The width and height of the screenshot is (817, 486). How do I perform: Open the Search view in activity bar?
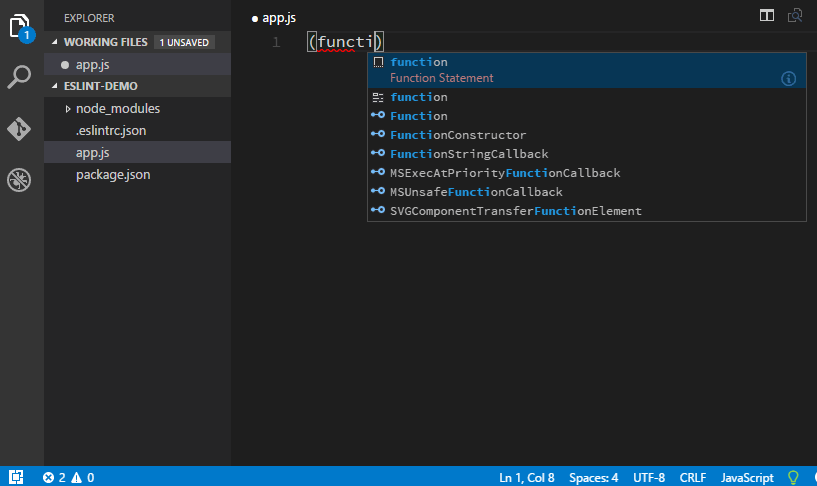[19, 77]
